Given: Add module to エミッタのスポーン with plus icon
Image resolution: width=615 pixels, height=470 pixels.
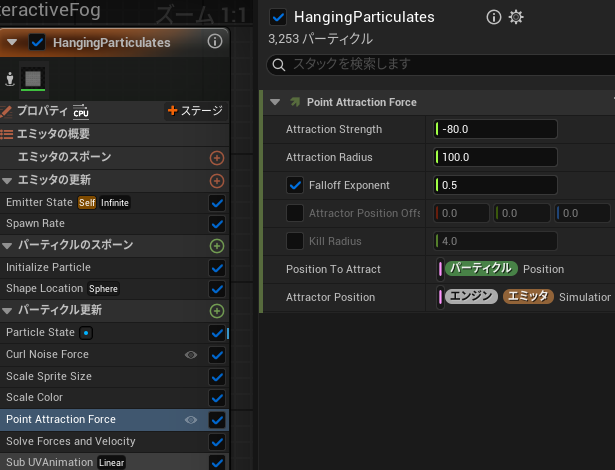Looking at the screenshot, I should (217, 158).
